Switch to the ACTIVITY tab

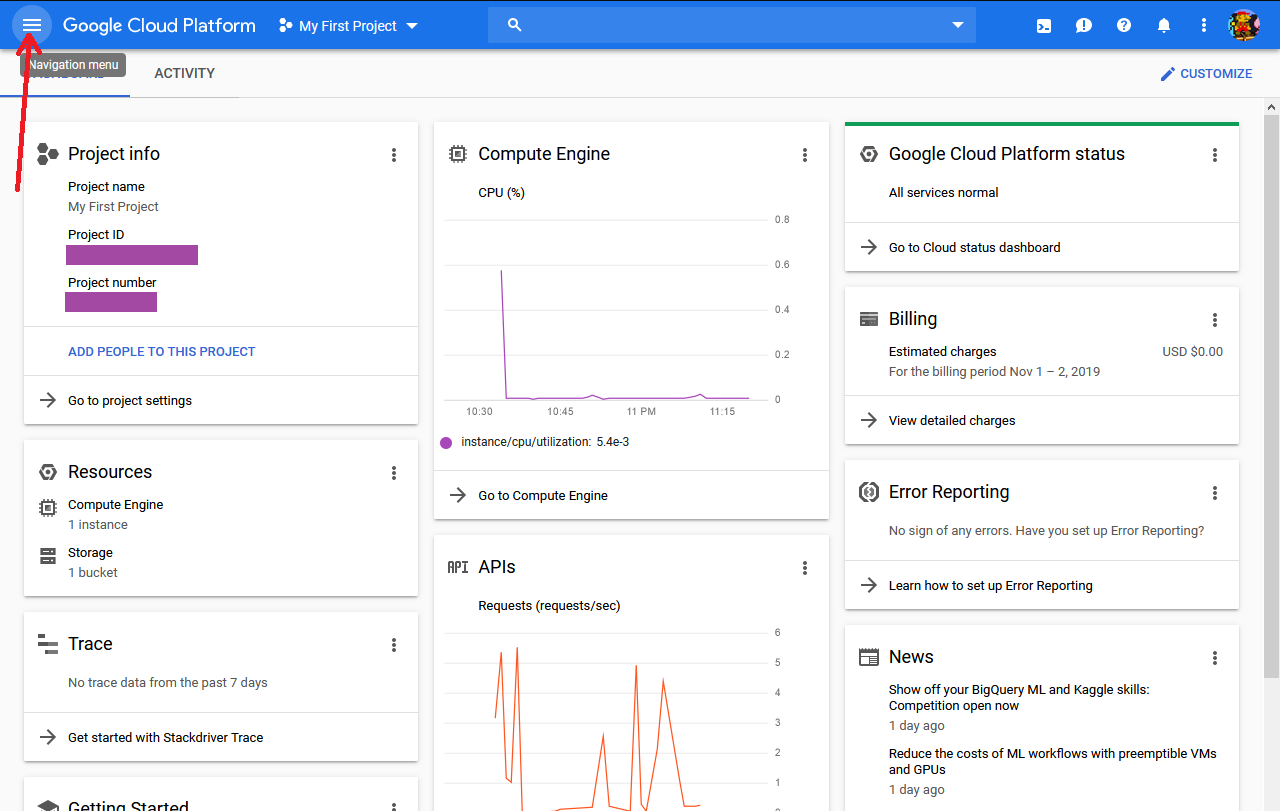185,73
